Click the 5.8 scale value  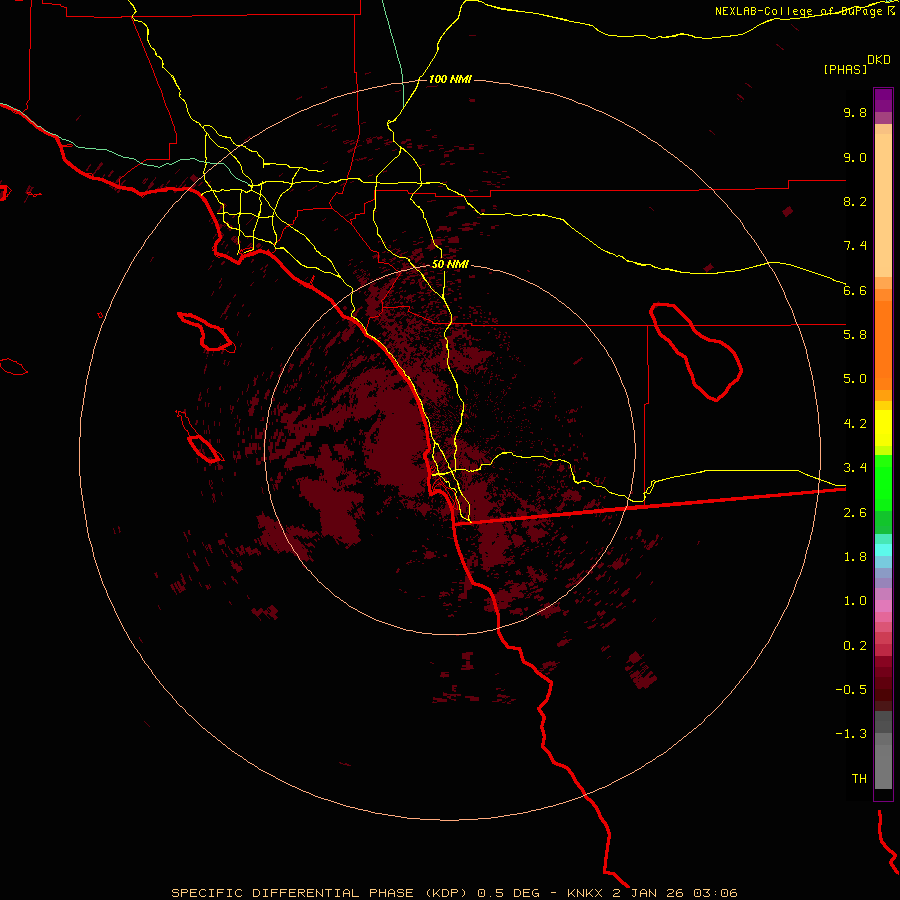855,335
